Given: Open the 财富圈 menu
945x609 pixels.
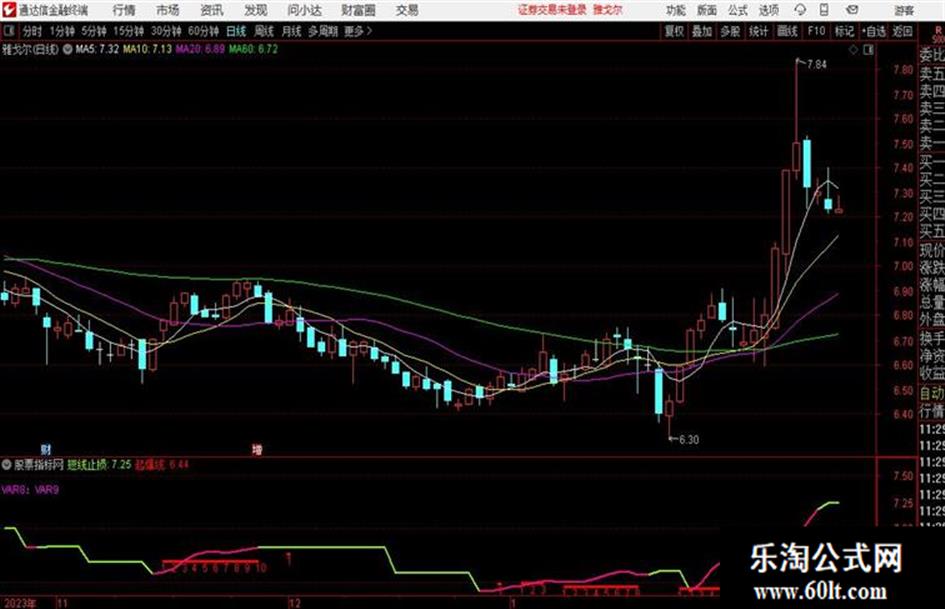Looking at the screenshot, I should tap(358, 10).
